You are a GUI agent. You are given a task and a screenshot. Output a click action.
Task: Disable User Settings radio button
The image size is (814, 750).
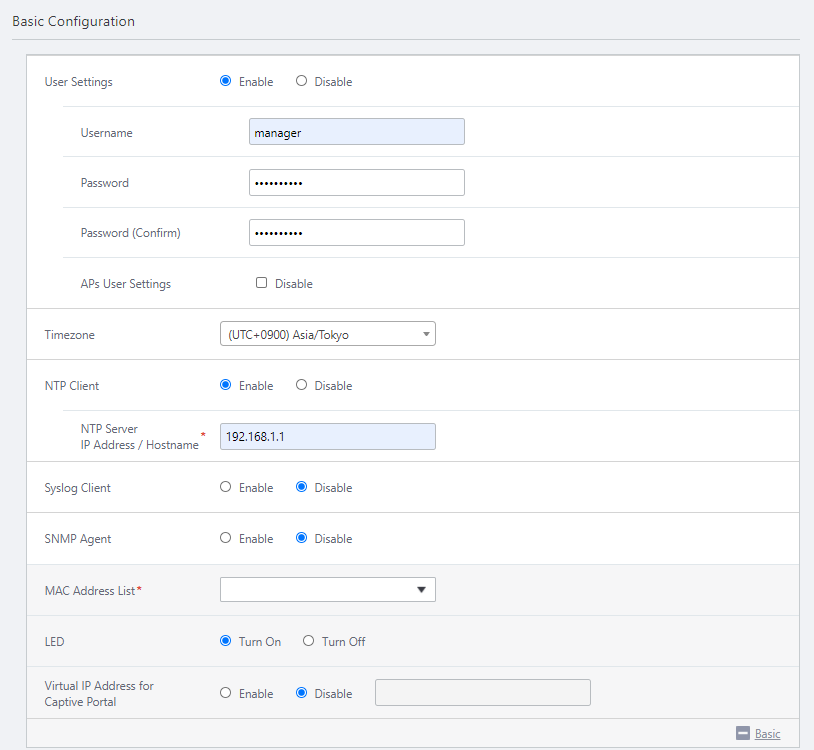(302, 81)
